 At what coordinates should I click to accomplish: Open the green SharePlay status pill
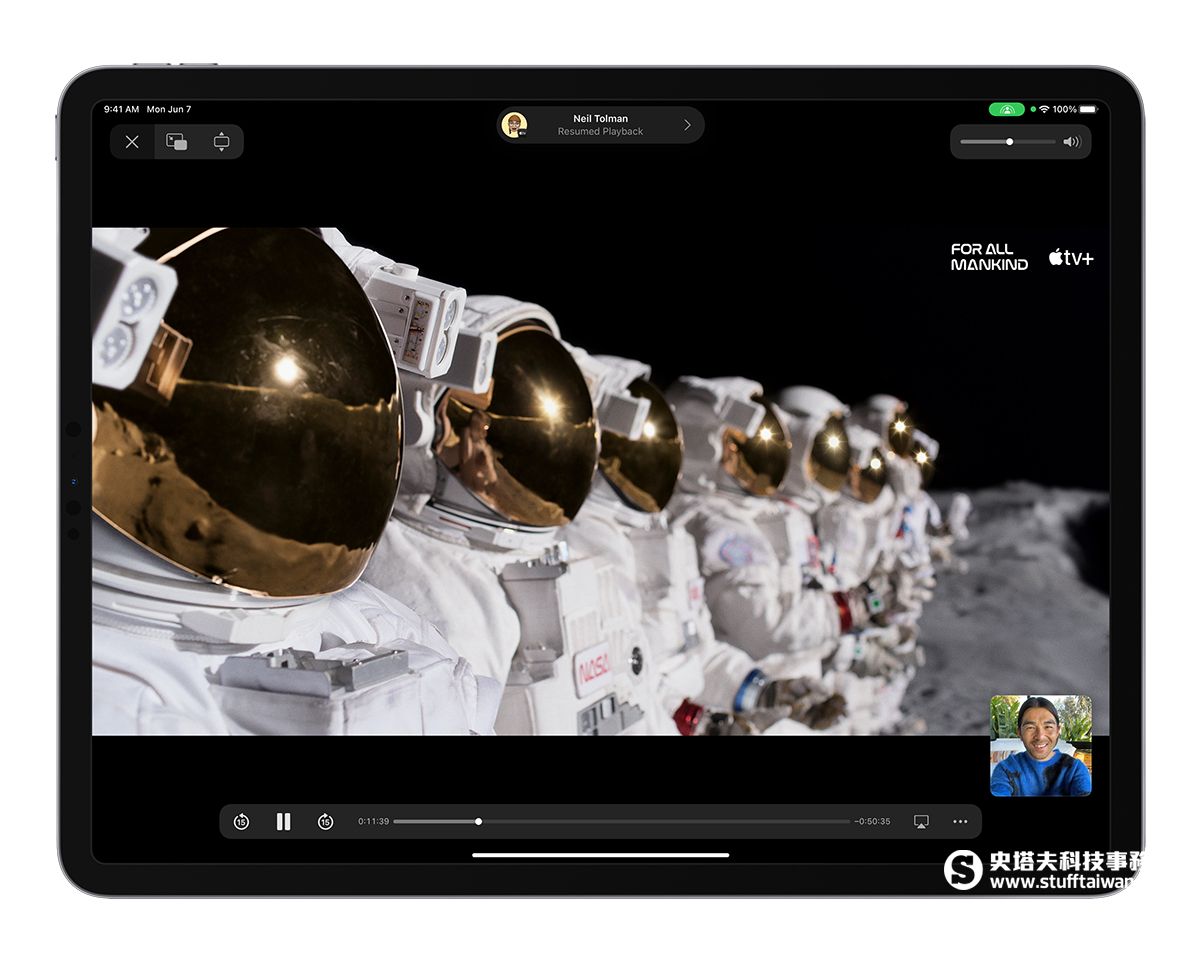pos(1007,109)
